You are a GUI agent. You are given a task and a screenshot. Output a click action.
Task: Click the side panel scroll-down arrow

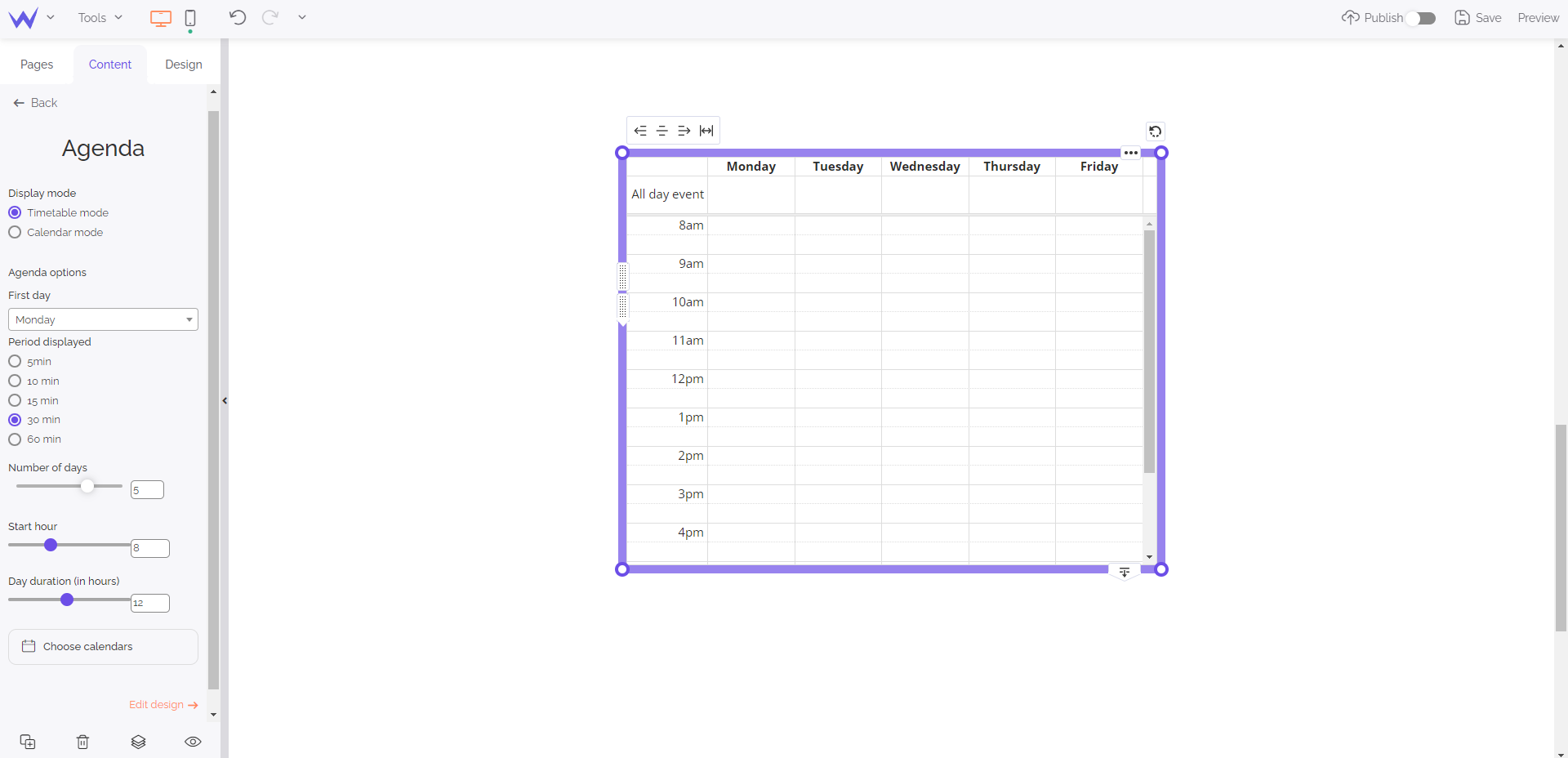tap(214, 715)
